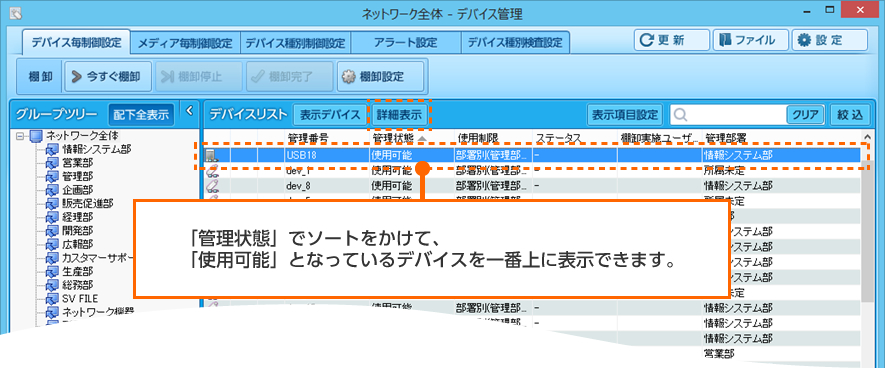Sort by 管理状態 column header arrow
Screen dimensions: 885x368
(x=422, y=138)
